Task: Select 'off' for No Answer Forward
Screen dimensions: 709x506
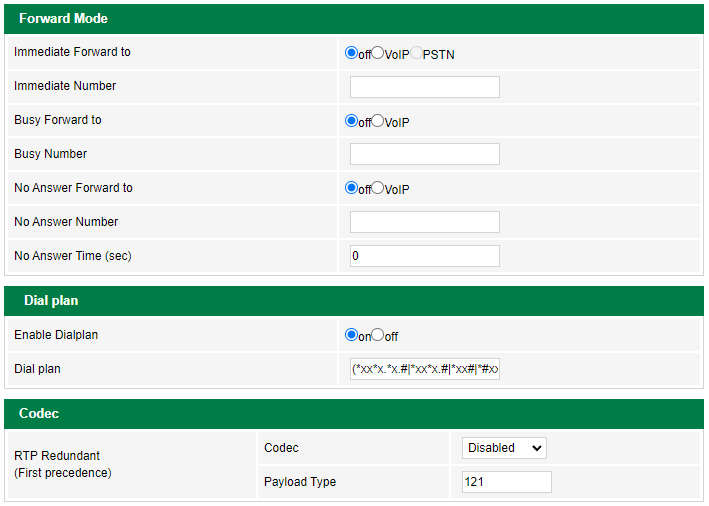Action: click(351, 188)
